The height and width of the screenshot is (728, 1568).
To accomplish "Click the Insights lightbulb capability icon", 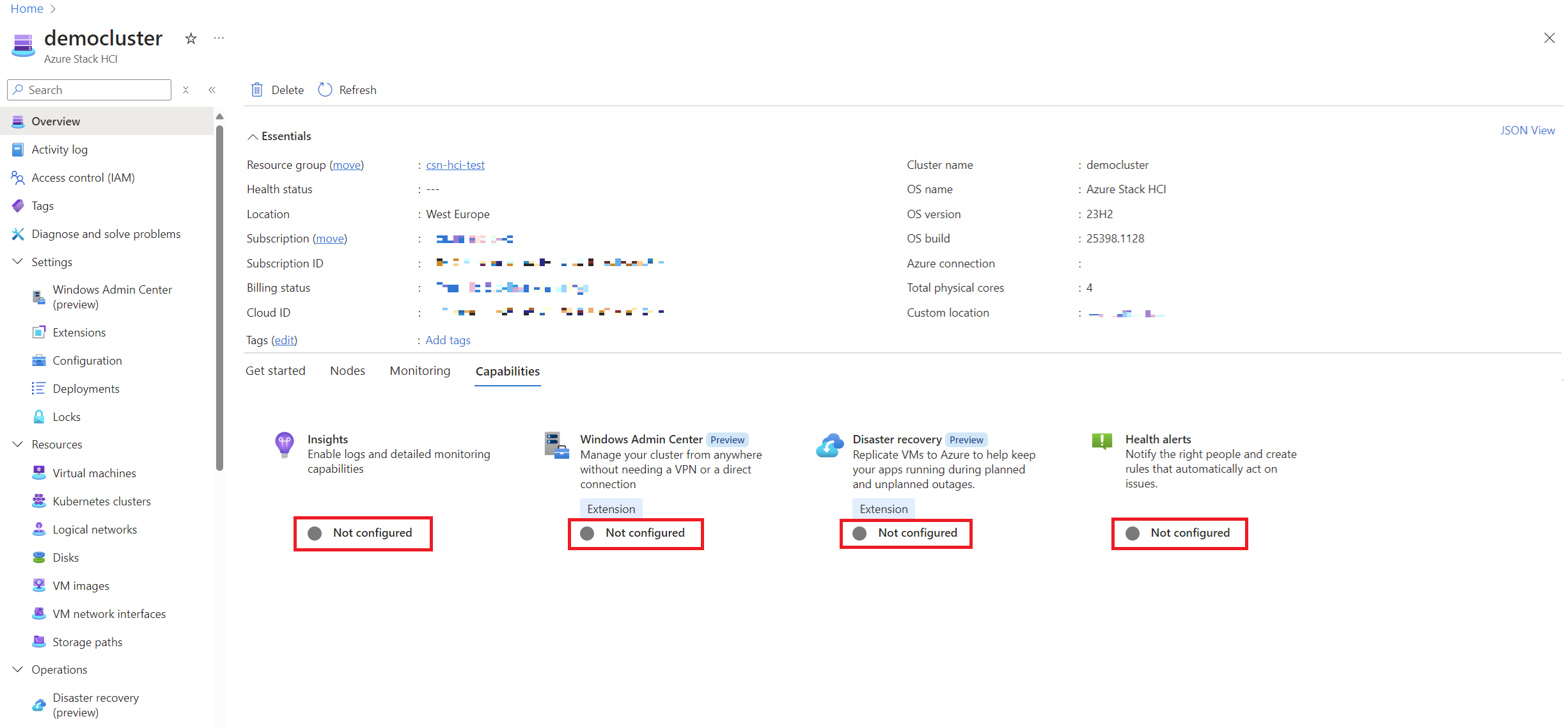I will pos(285,444).
